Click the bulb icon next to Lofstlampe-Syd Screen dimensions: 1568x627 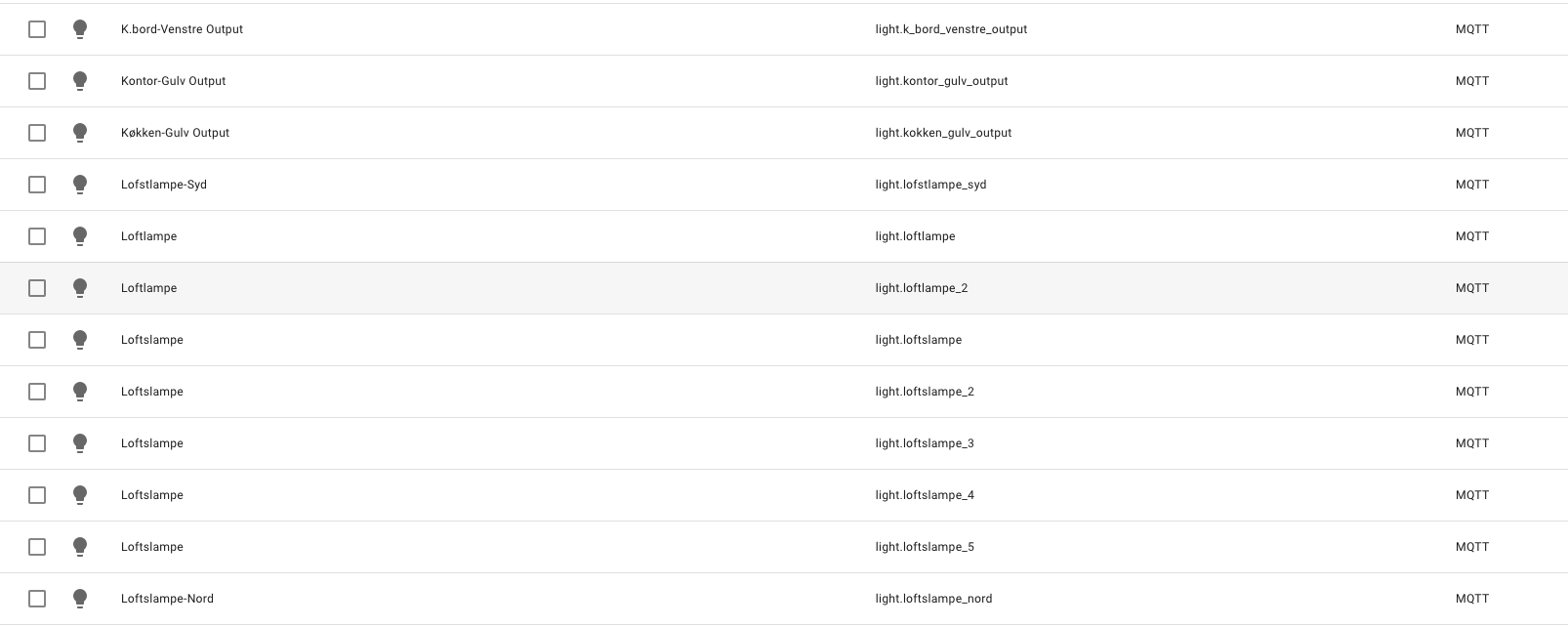[80, 185]
